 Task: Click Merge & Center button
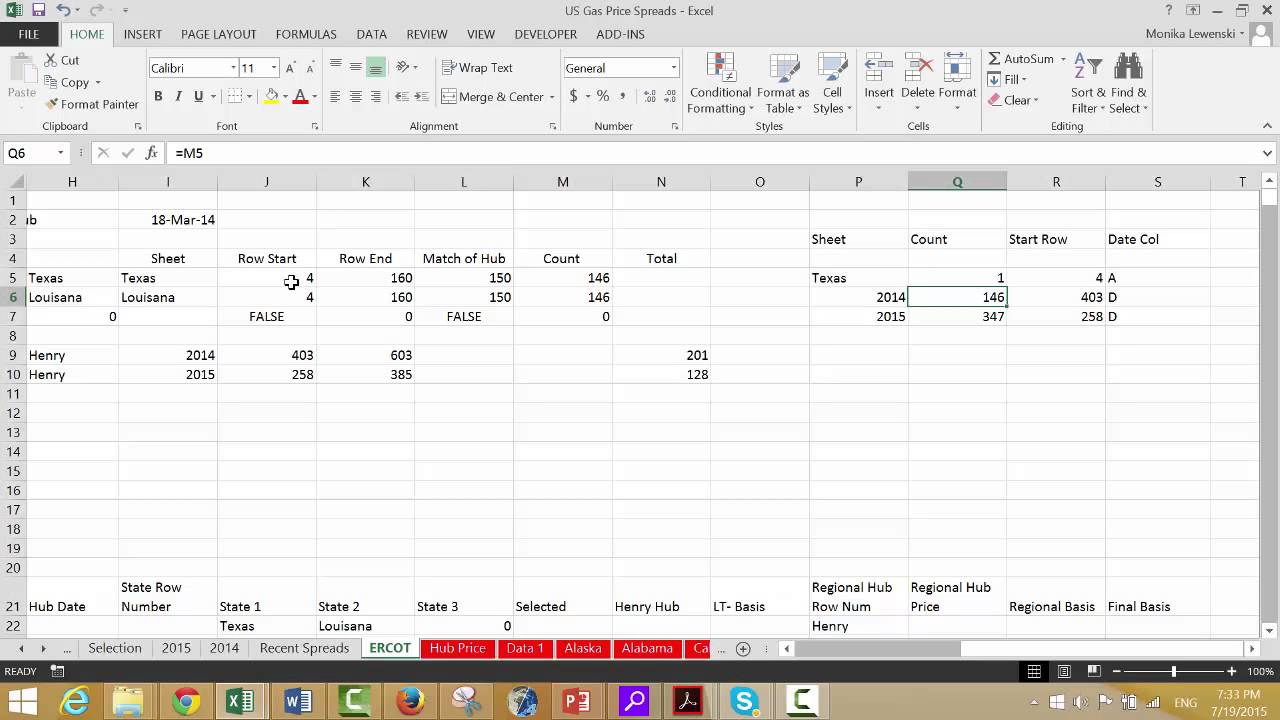493,96
